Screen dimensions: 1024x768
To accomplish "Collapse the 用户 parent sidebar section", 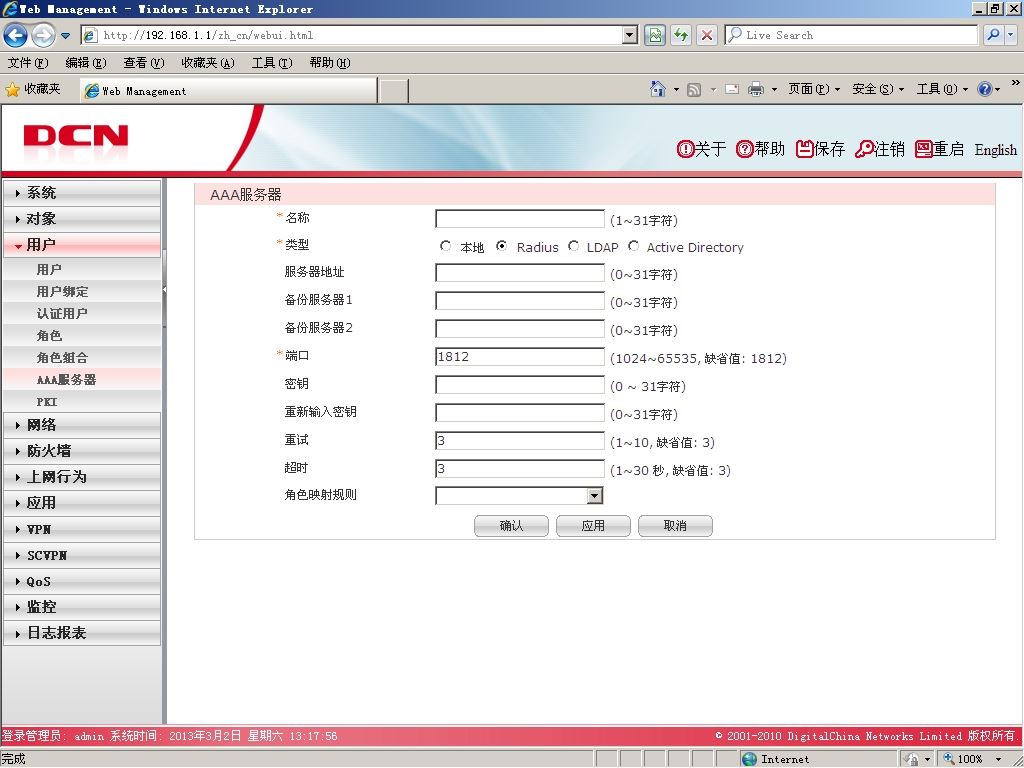I will (82, 245).
